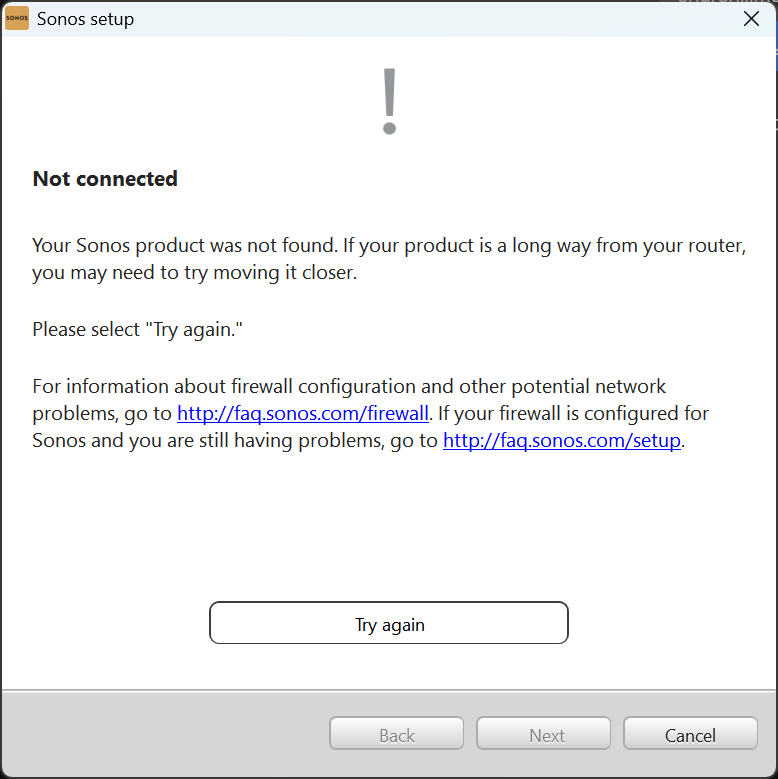Viewport: 778px width, 779px height.
Task: Open the faq.sonos.com/setup link
Action: [x=563, y=440]
